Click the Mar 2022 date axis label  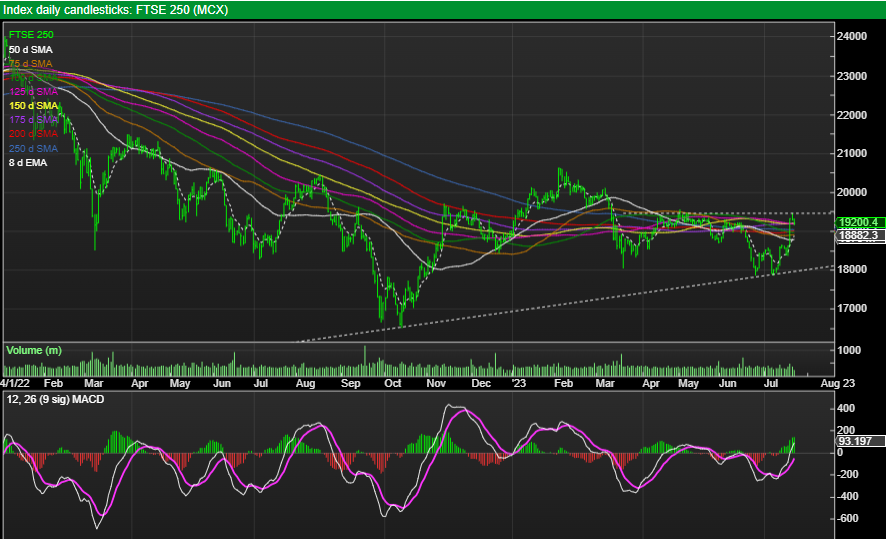point(94,383)
